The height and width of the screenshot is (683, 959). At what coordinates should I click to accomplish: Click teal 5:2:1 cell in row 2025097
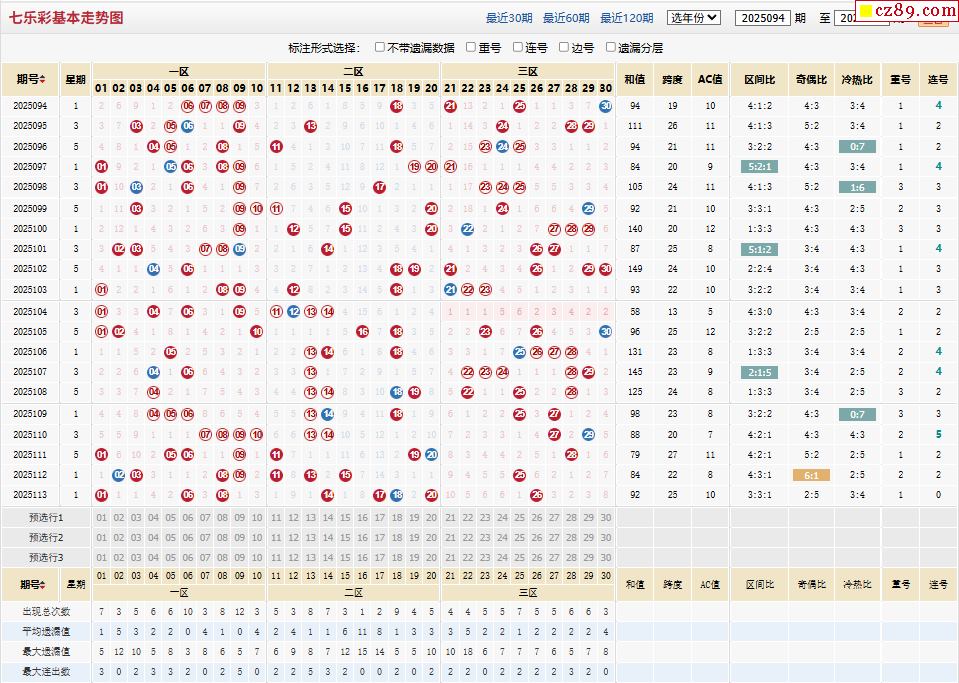(759, 167)
